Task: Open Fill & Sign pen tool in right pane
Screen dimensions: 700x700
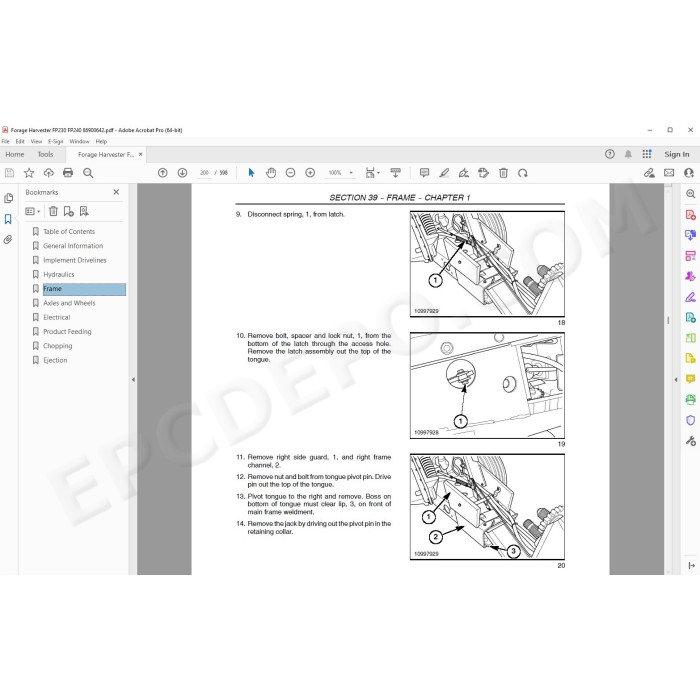Action: coord(691,297)
